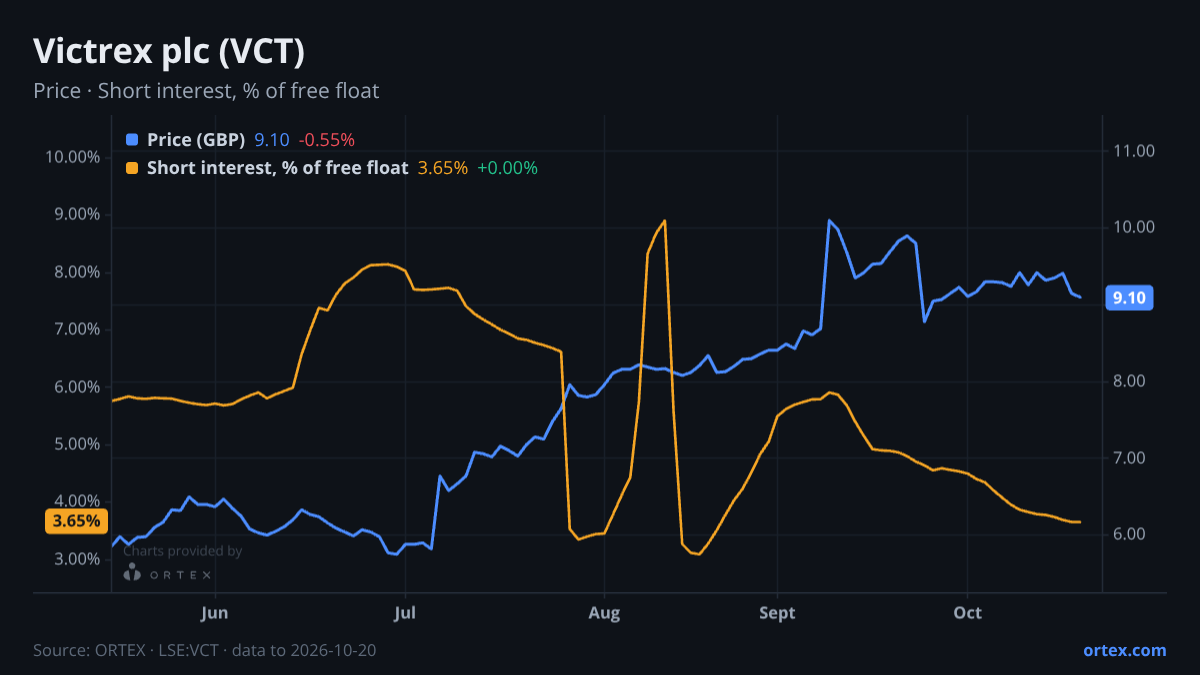Click the Victrex plc (VCT) title
The image size is (1200, 675).
(x=169, y=50)
